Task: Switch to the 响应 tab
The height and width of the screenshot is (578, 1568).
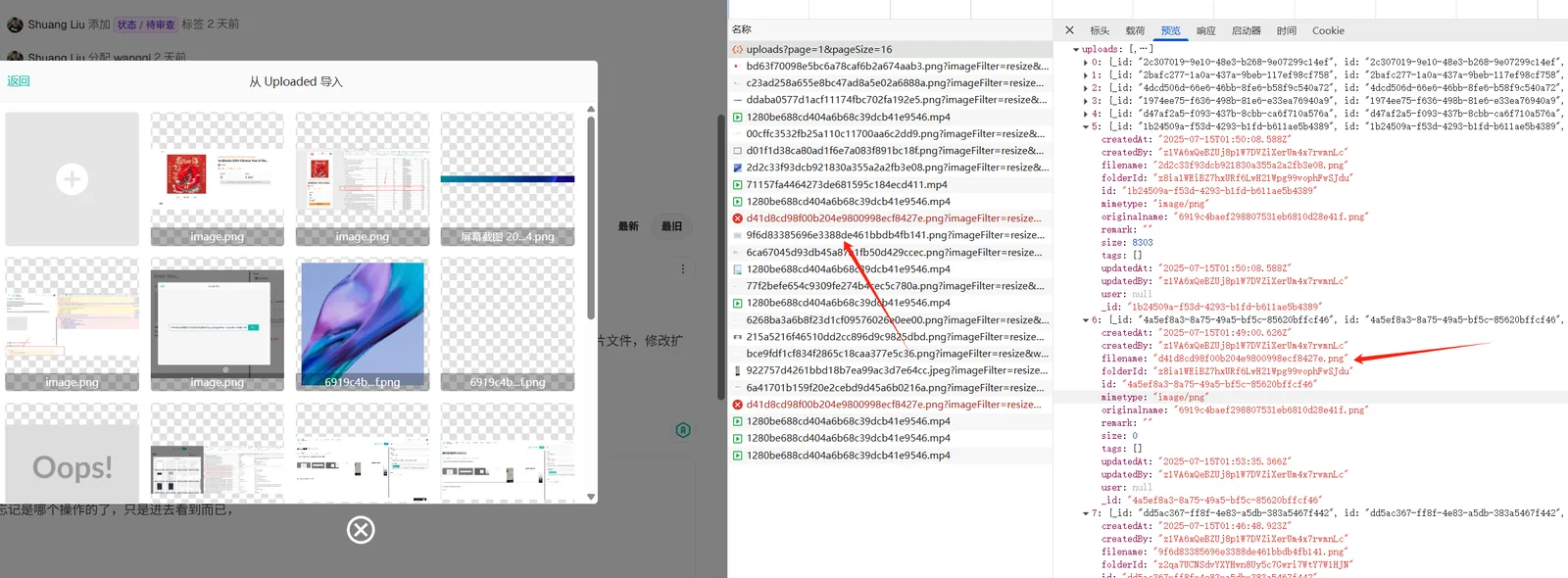Action: (1205, 30)
